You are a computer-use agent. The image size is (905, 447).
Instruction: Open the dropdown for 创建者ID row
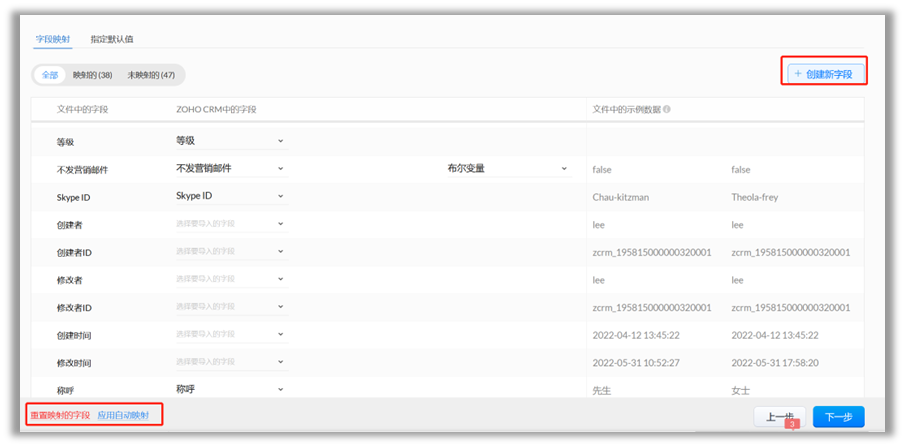pos(230,252)
